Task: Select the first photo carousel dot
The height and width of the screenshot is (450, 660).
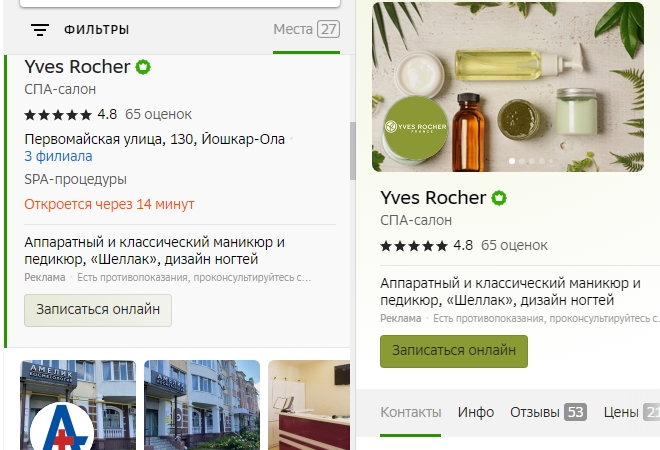Action: pos(512,161)
